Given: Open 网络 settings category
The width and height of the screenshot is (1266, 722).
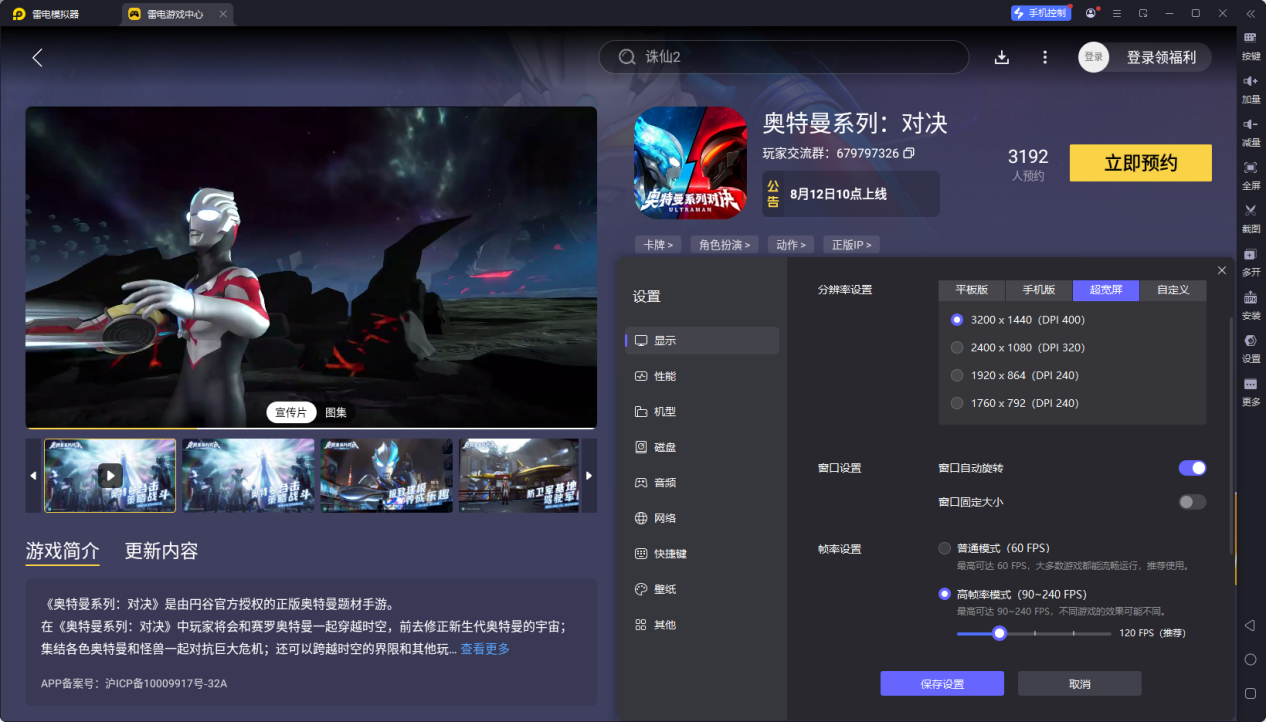Looking at the screenshot, I should point(702,518).
